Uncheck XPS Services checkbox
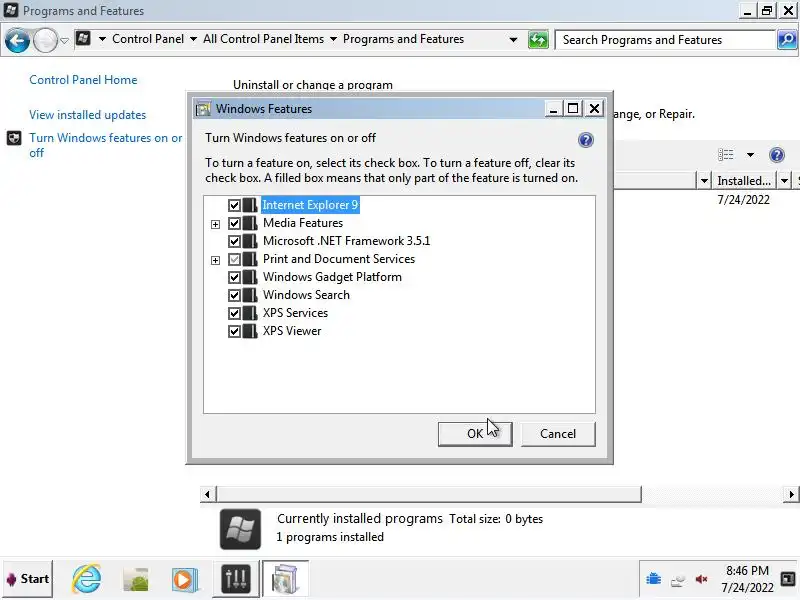800x600 pixels. click(x=234, y=313)
